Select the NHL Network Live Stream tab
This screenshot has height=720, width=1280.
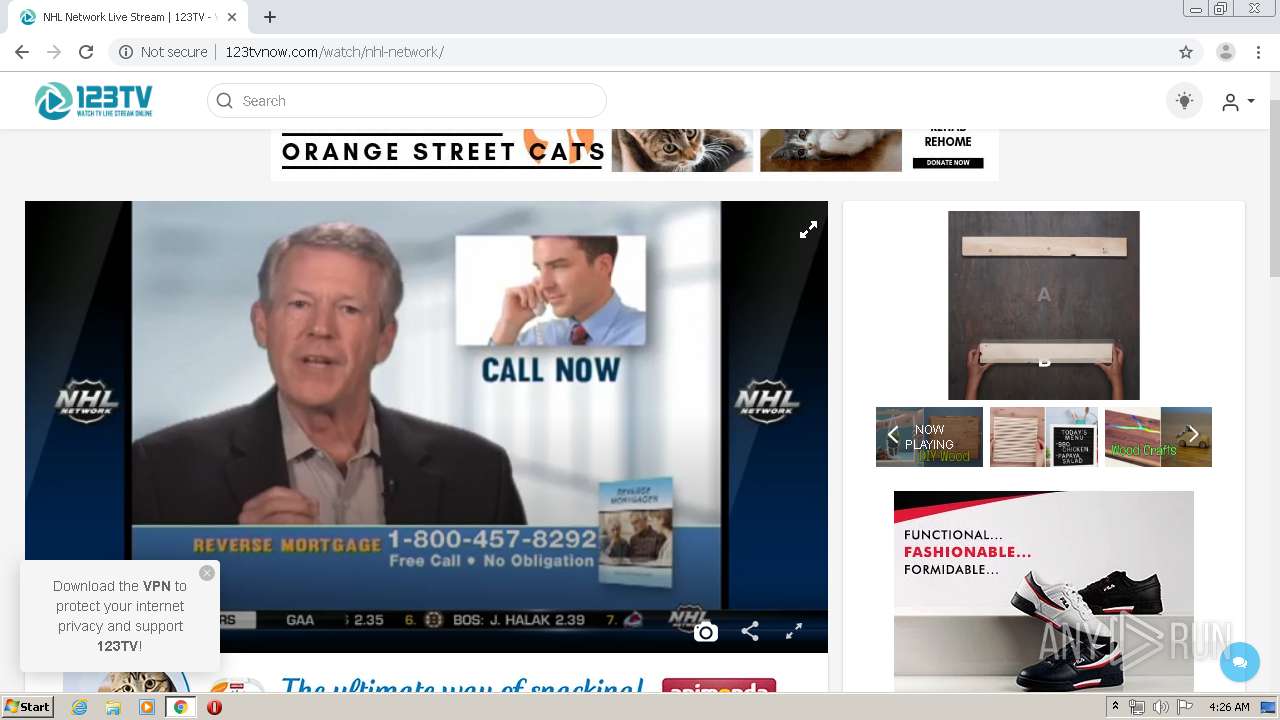tap(128, 17)
